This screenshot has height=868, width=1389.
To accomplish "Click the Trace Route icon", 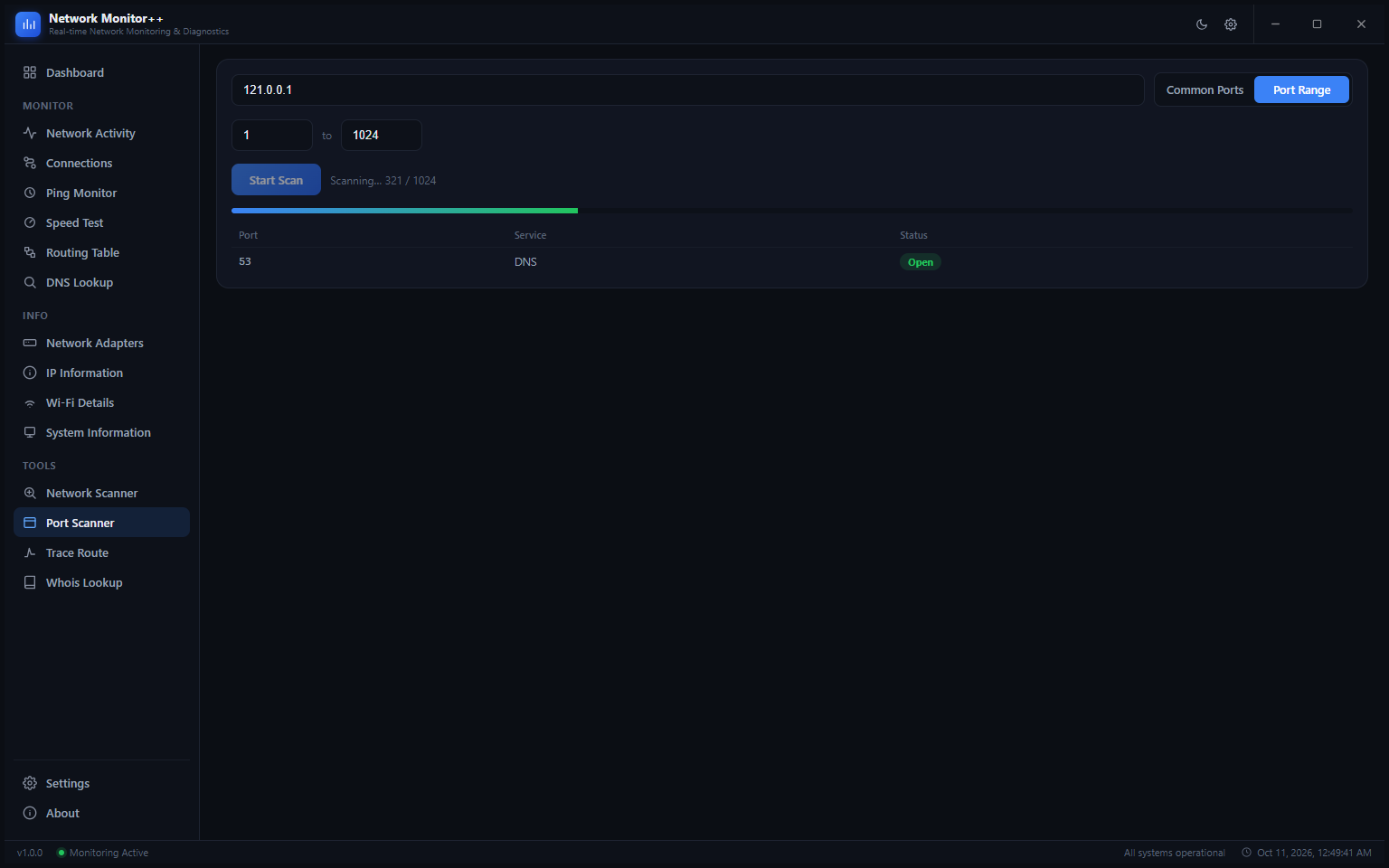I will (30, 552).
